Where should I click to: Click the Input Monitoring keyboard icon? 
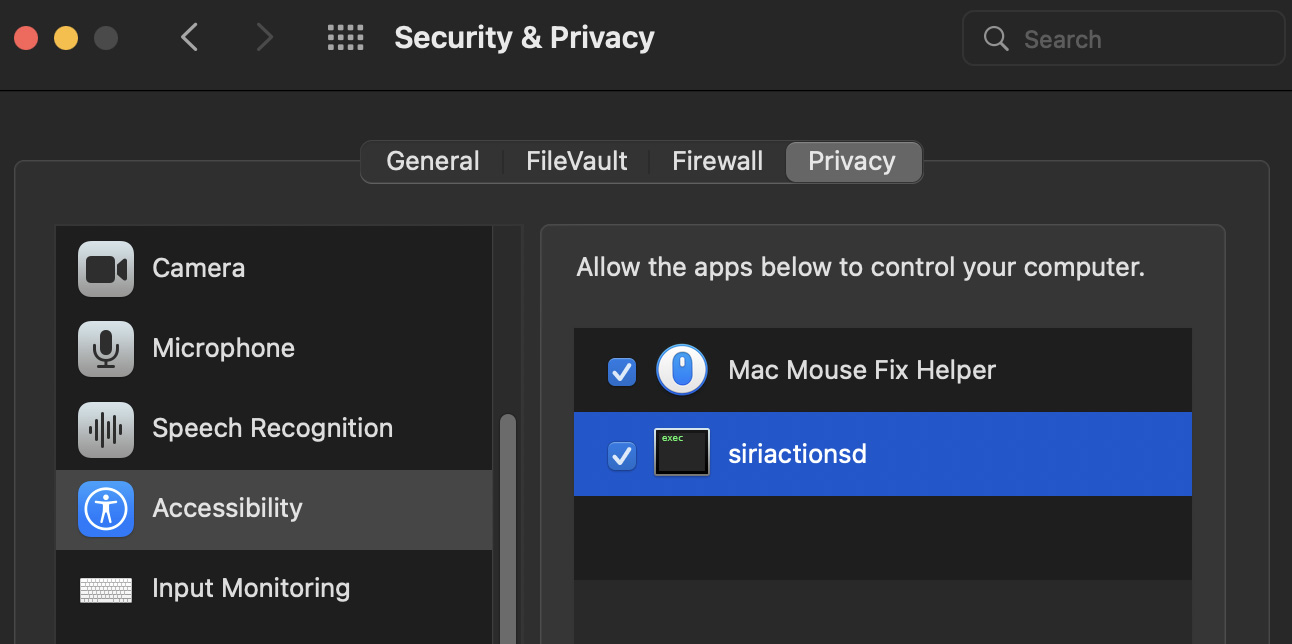[x=106, y=589]
